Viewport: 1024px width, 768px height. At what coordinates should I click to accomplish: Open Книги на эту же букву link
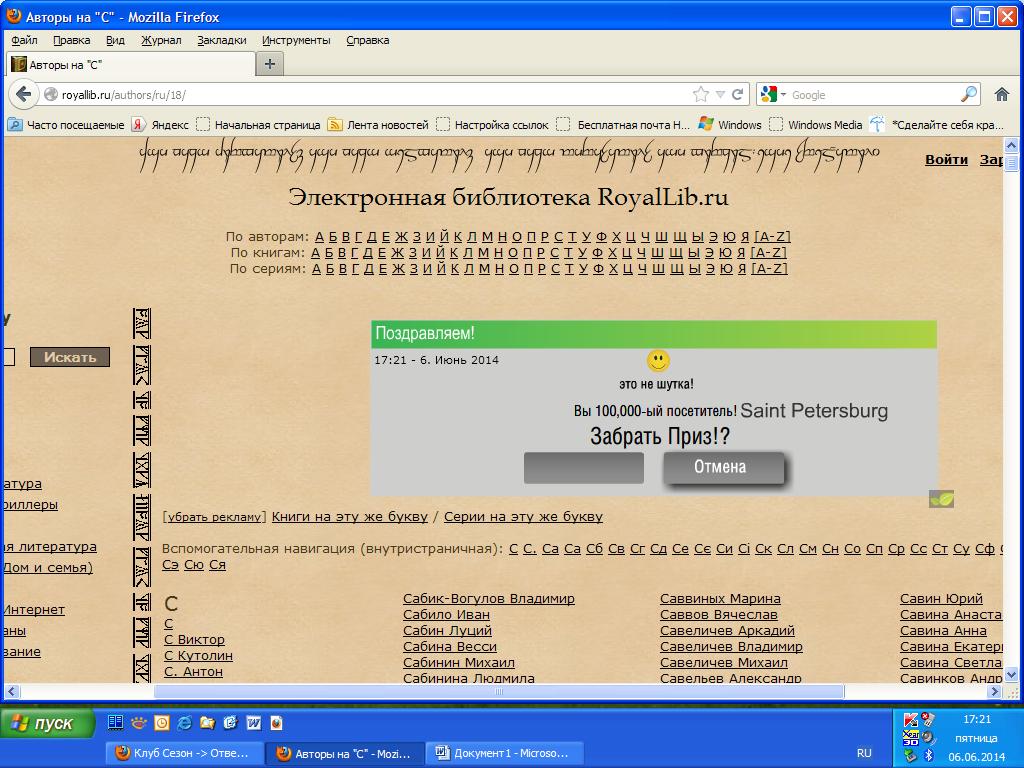349,517
